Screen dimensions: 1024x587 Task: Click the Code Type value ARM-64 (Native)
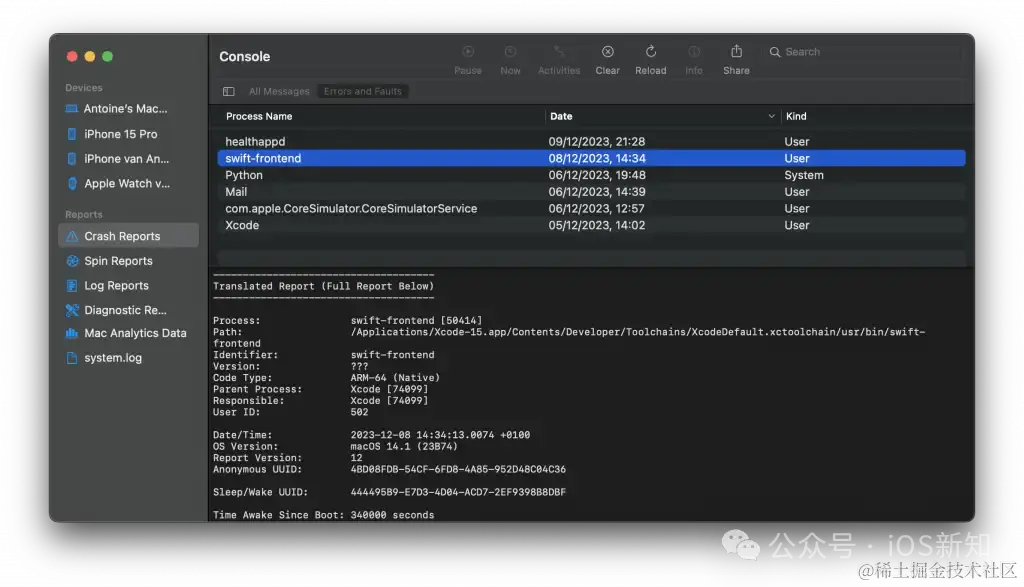(x=395, y=378)
